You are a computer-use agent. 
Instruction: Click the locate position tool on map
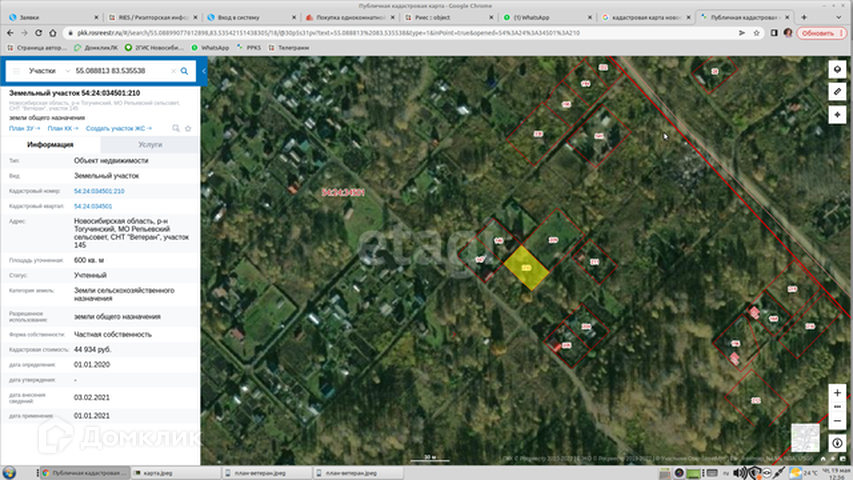[837, 115]
